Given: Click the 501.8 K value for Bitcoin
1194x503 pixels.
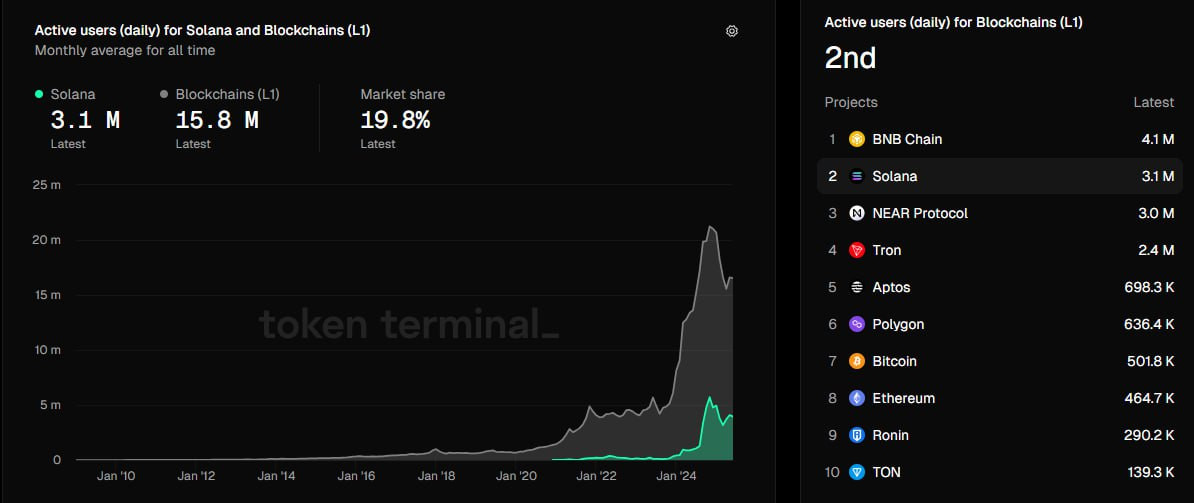Looking at the screenshot, I should point(1151,361).
